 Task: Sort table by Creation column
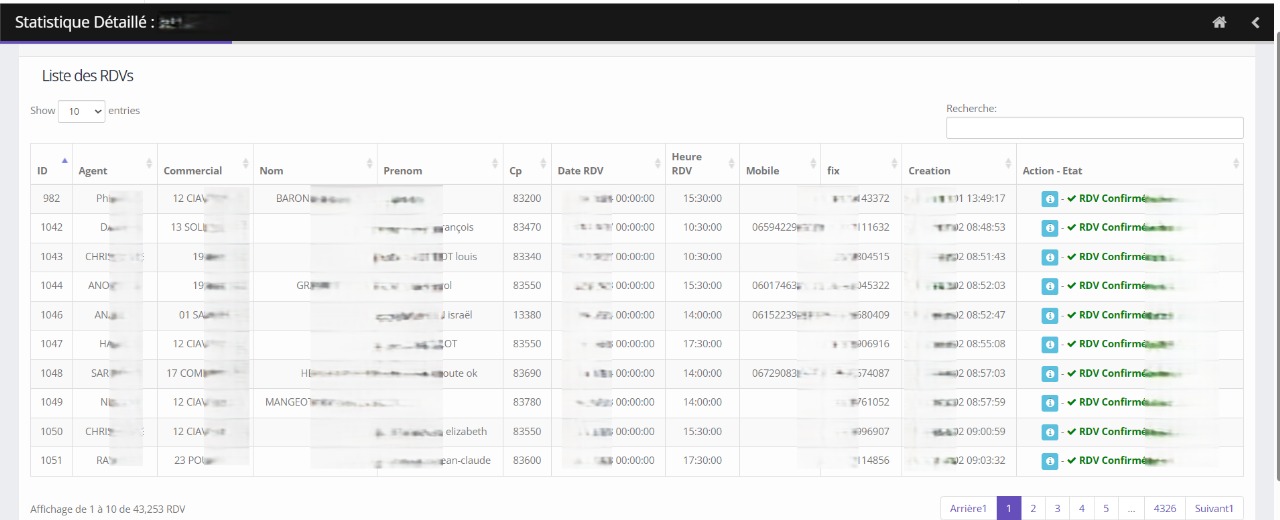click(x=958, y=171)
